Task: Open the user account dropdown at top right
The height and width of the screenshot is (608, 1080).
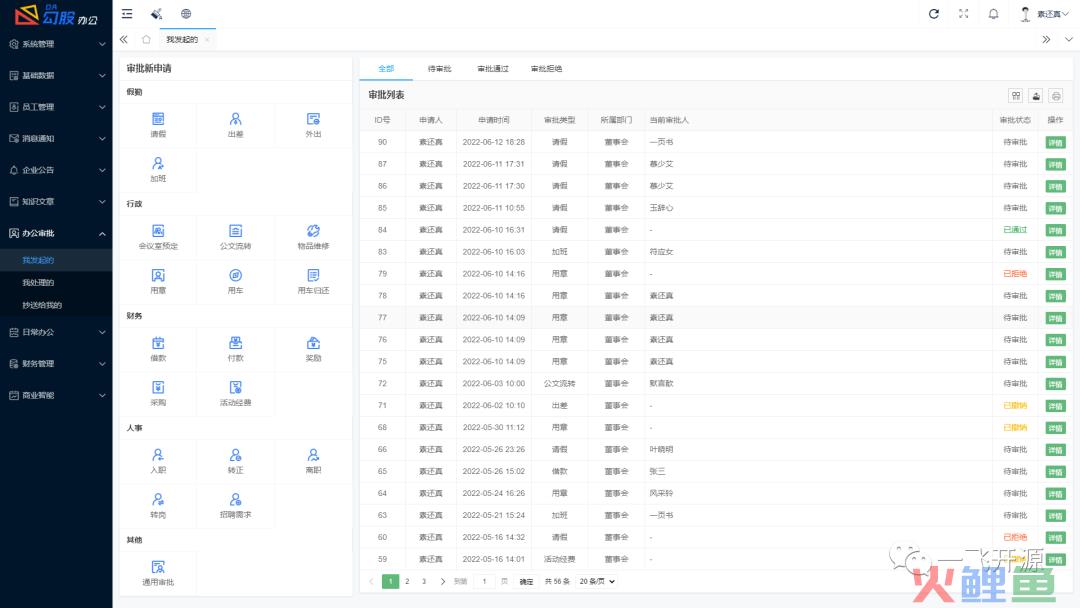Action: coord(1044,14)
